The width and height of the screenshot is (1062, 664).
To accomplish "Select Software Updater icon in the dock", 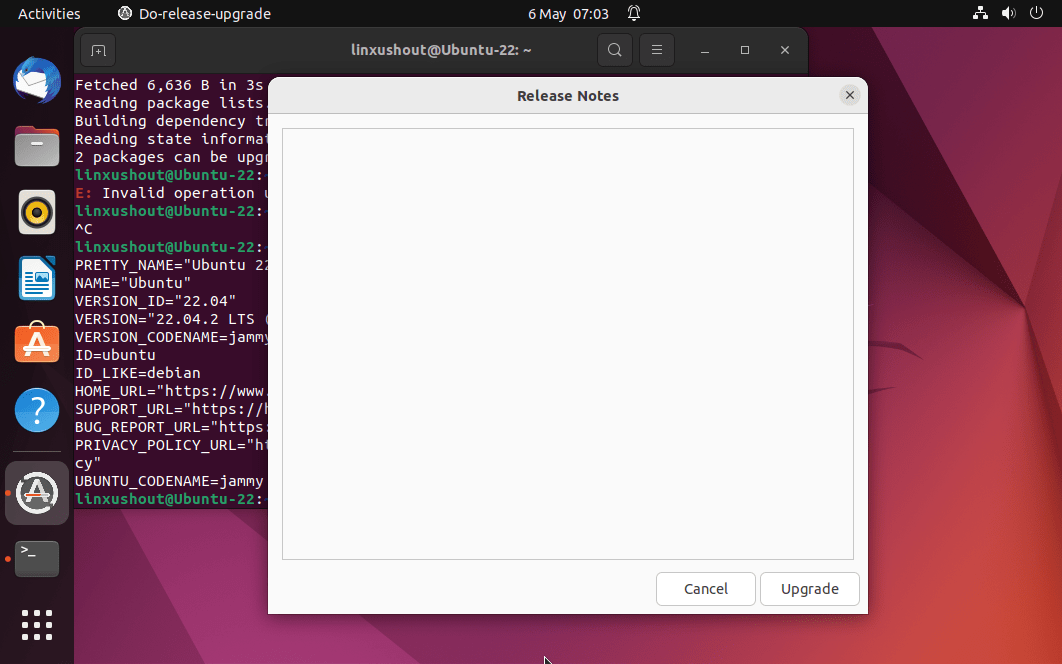I will pos(37,493).
